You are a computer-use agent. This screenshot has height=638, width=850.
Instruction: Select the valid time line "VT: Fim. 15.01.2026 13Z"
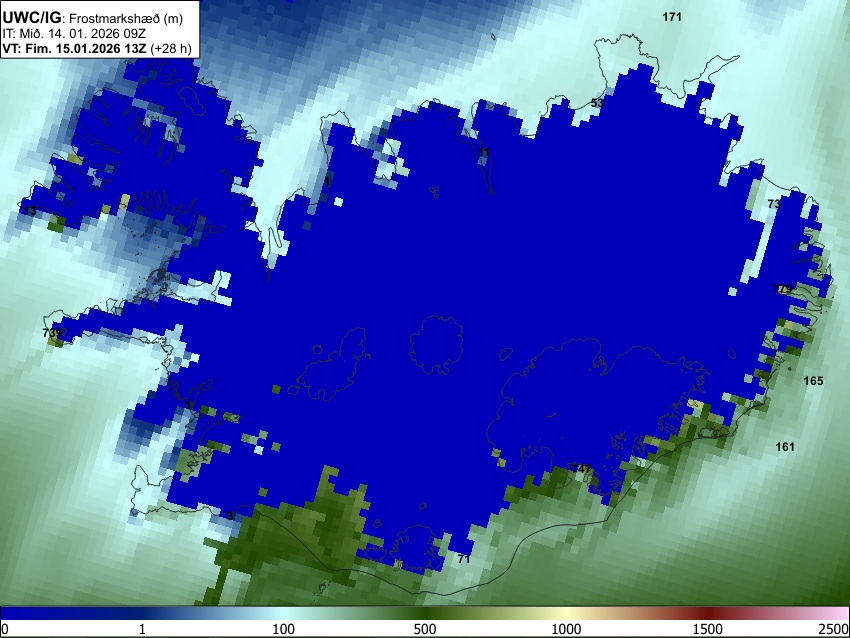[74, 48]
